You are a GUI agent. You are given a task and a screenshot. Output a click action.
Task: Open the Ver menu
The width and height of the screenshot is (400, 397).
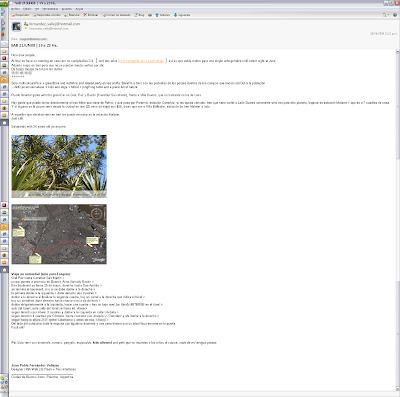37,9
